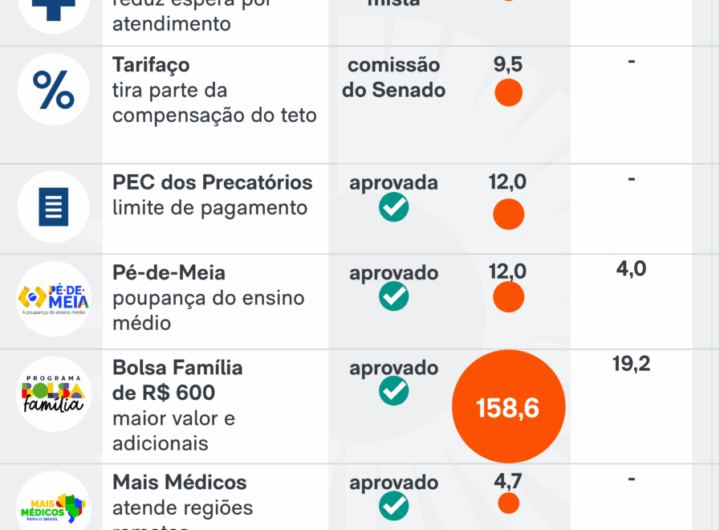Click the blue medical cross icon
The width and height of the screenshot is (720, 530).
point(54,8)
